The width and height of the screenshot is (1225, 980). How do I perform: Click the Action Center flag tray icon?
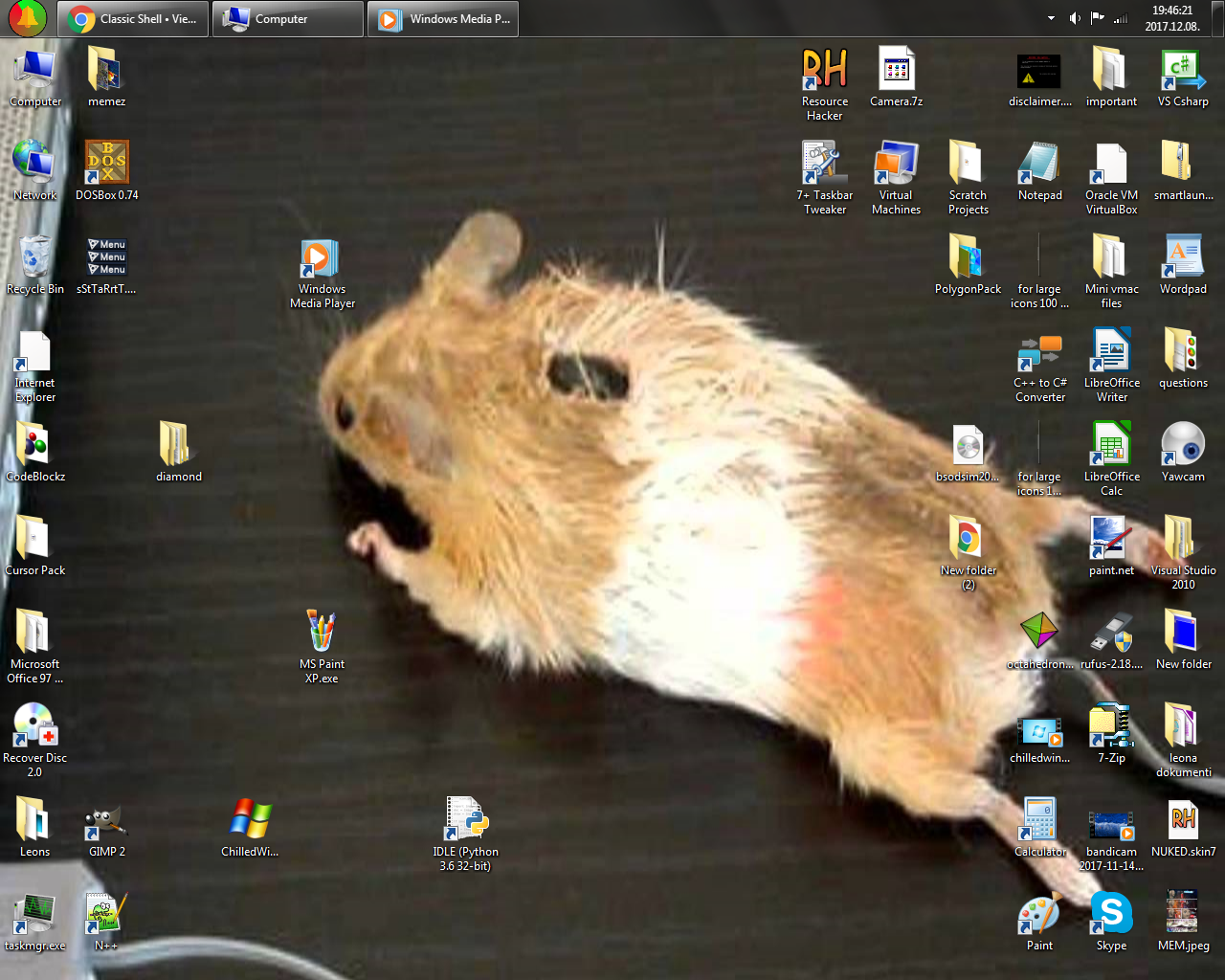tap(1098, 18)
